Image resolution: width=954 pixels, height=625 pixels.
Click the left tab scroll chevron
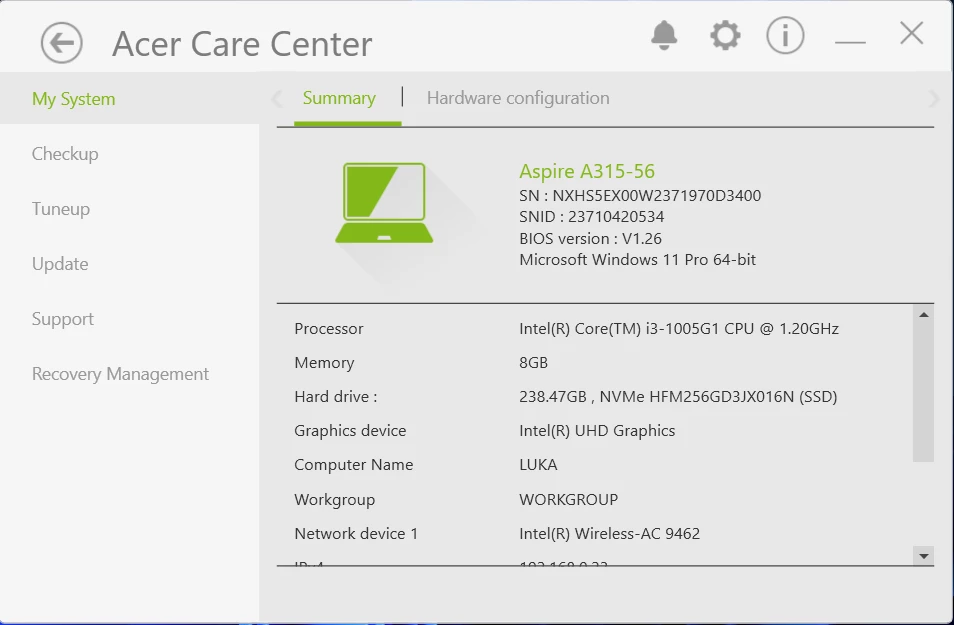277,98
